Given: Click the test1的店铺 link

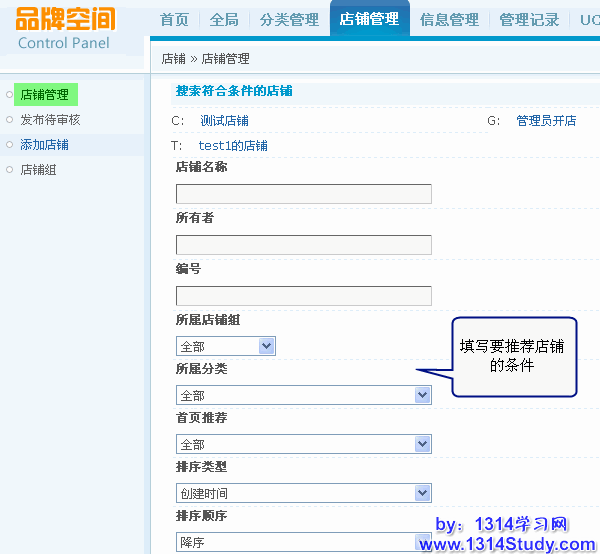Looking at the screenshot, I should click(233, 146).
